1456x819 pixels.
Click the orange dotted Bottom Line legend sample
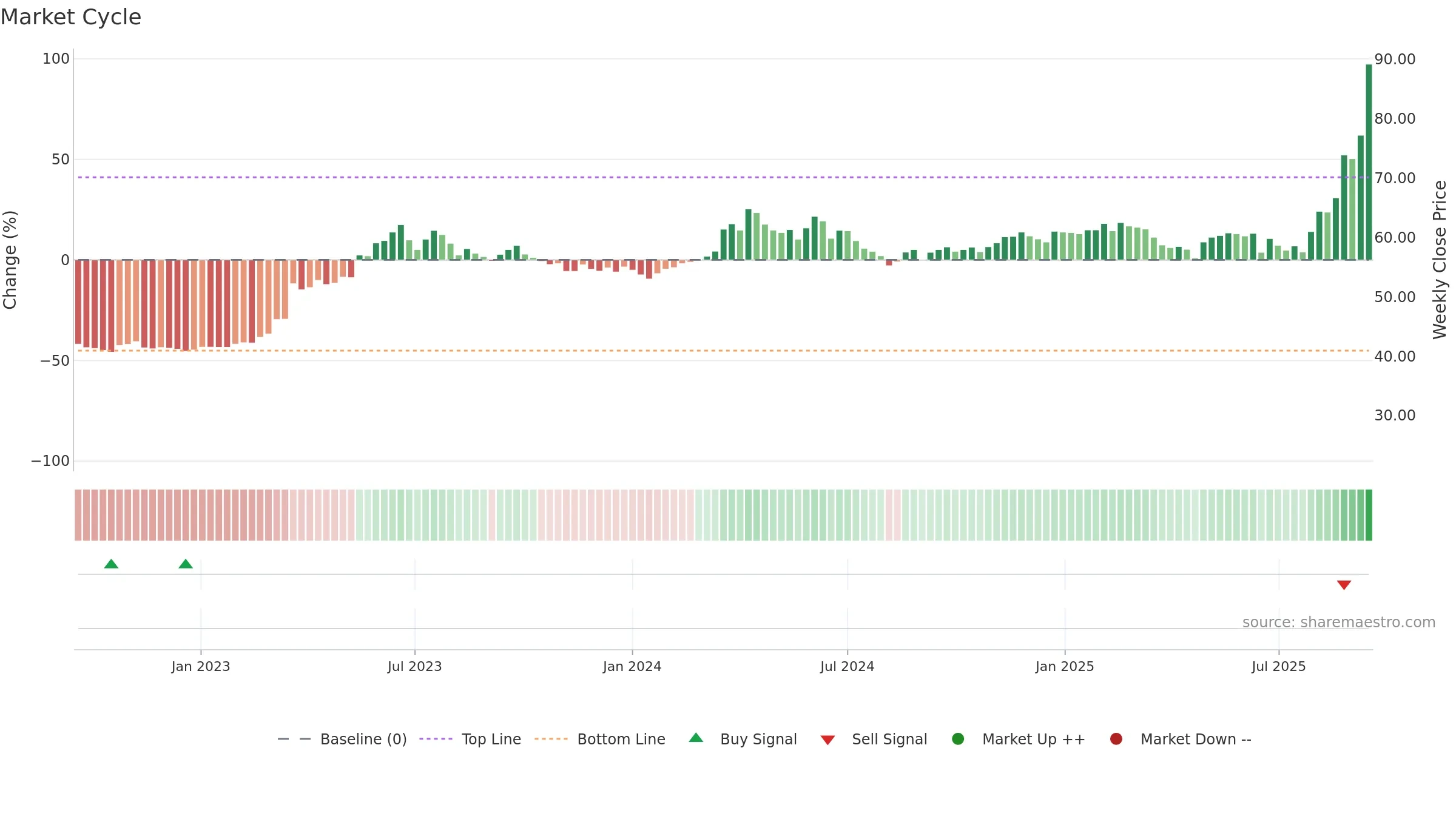(x=551, y=739)
